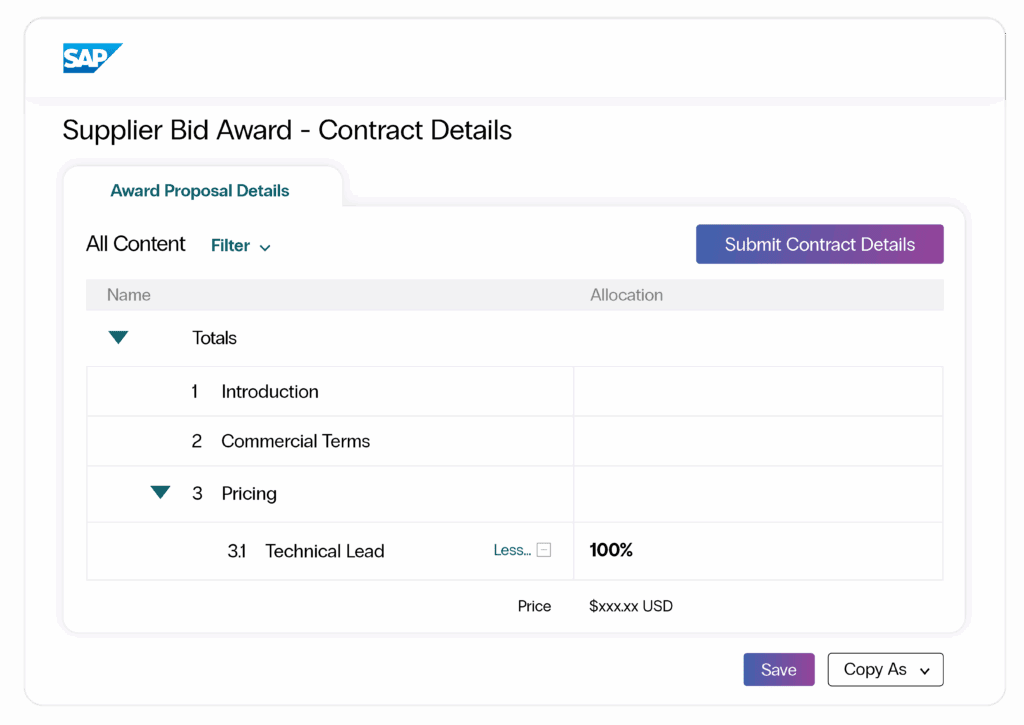Click the Totals label
The image size is (1024, 725).
pos(214,338)
